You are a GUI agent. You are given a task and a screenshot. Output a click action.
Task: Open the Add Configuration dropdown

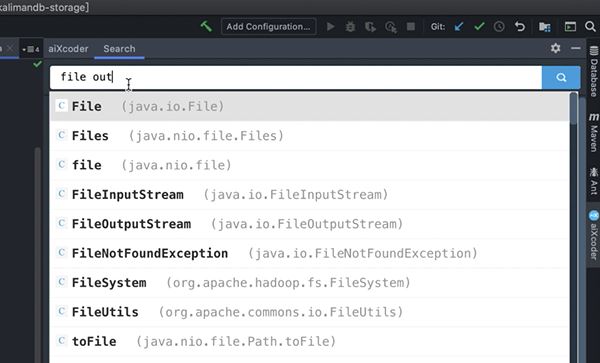[x=268, y=26]
